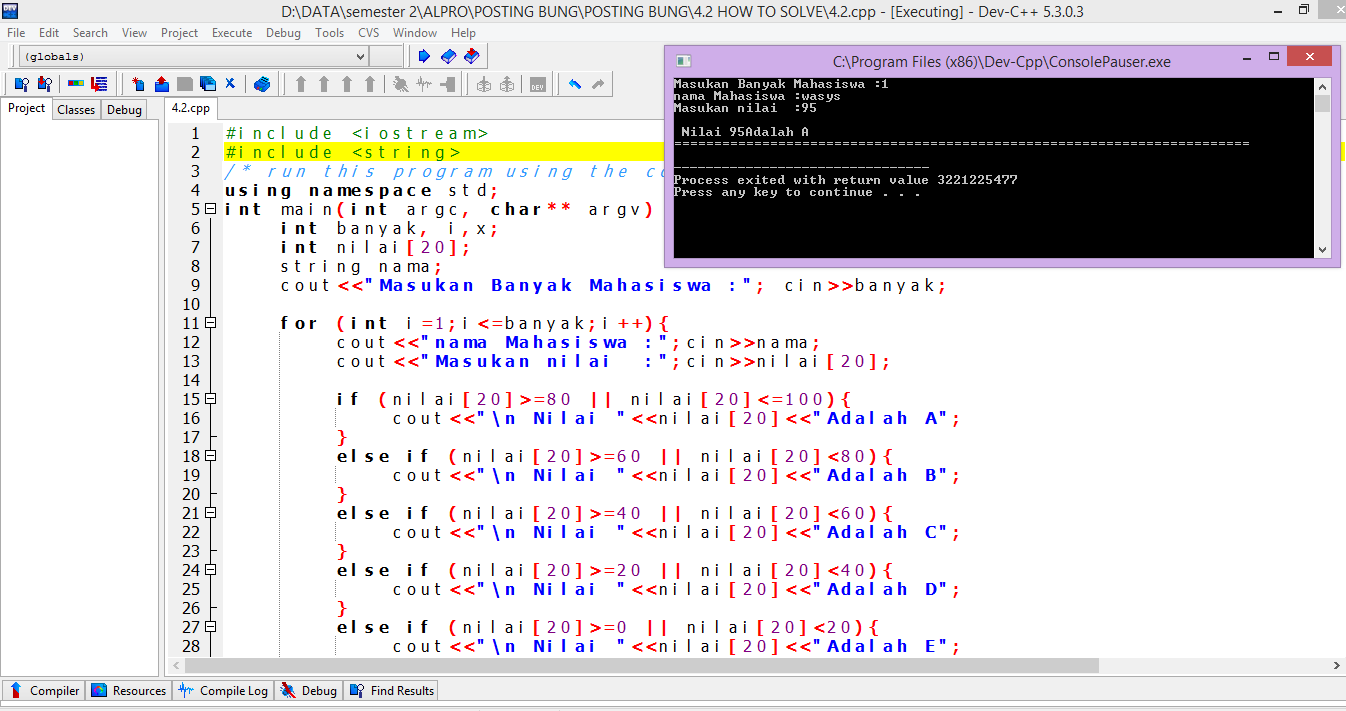Screen dimensions: 1346x711
Task: Collapse the main function fold at line 5
Action: click(210, 209)
